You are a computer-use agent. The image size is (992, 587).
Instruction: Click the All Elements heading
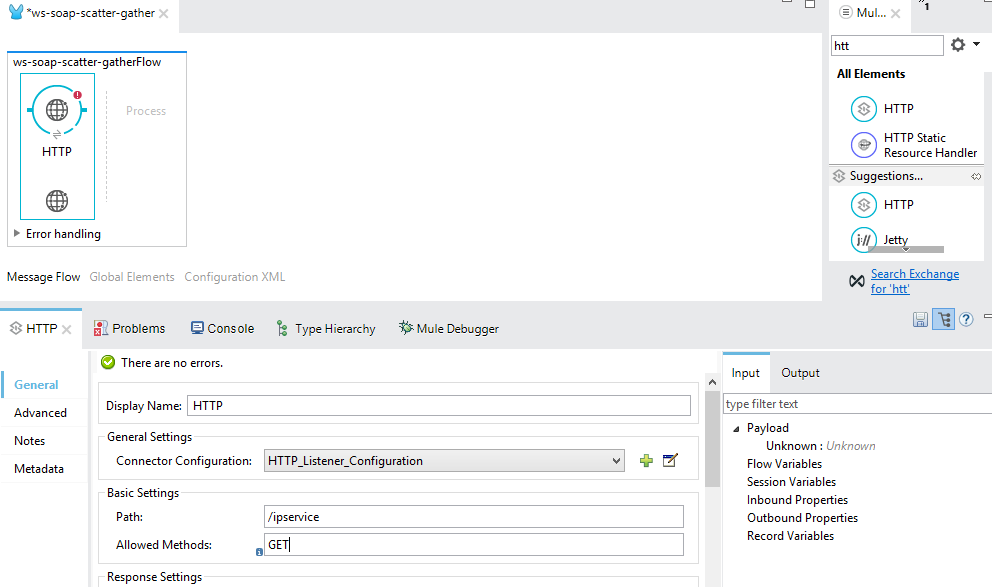click(871, 74)
